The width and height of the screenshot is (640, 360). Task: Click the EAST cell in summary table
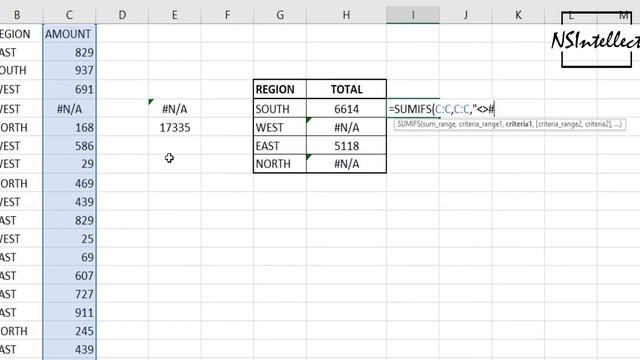pos(280,146)
